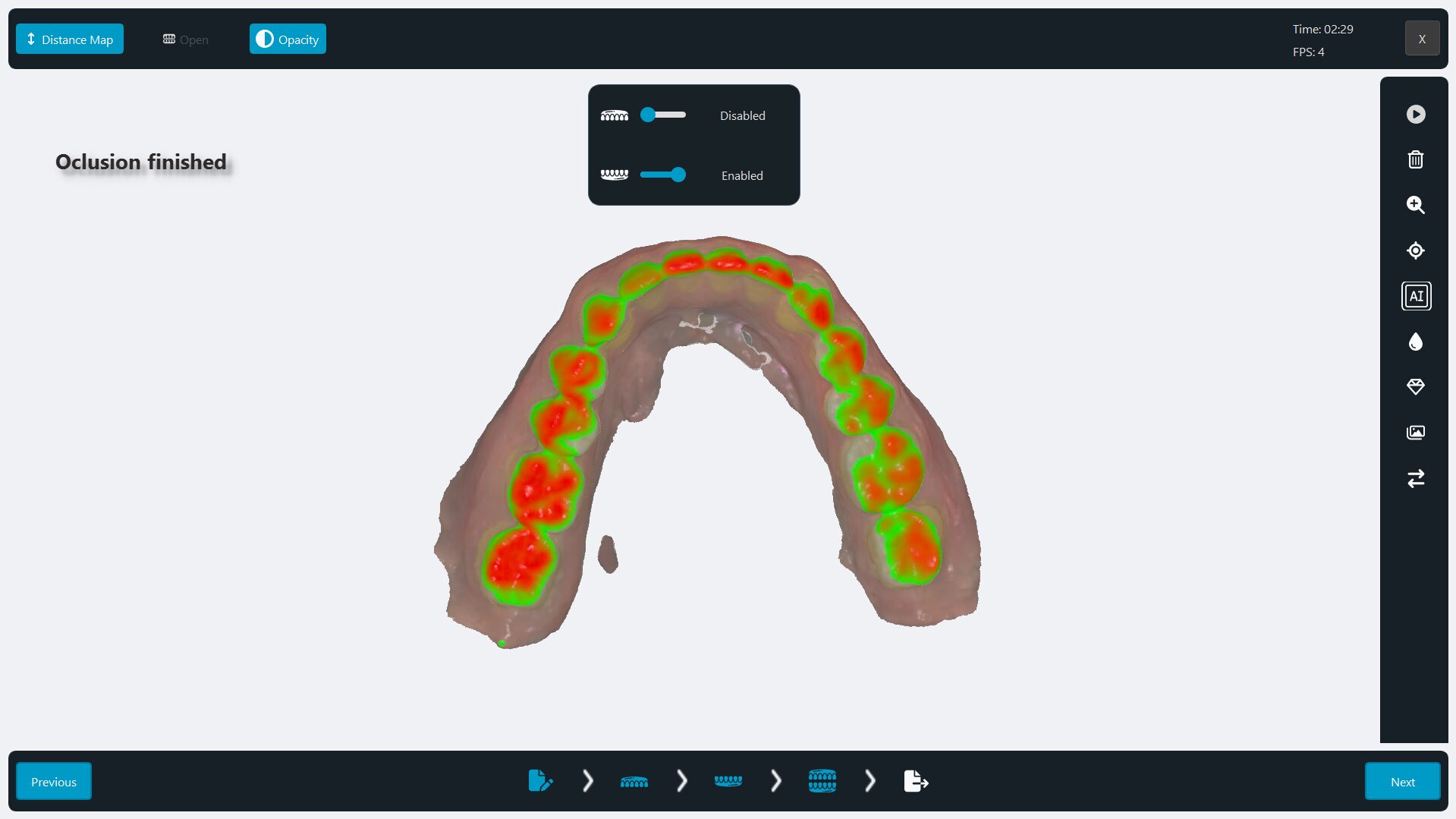Click the center target view icon
Image resolution: width=1456 pixels, height=819 pixels.
coord(1415,250)
